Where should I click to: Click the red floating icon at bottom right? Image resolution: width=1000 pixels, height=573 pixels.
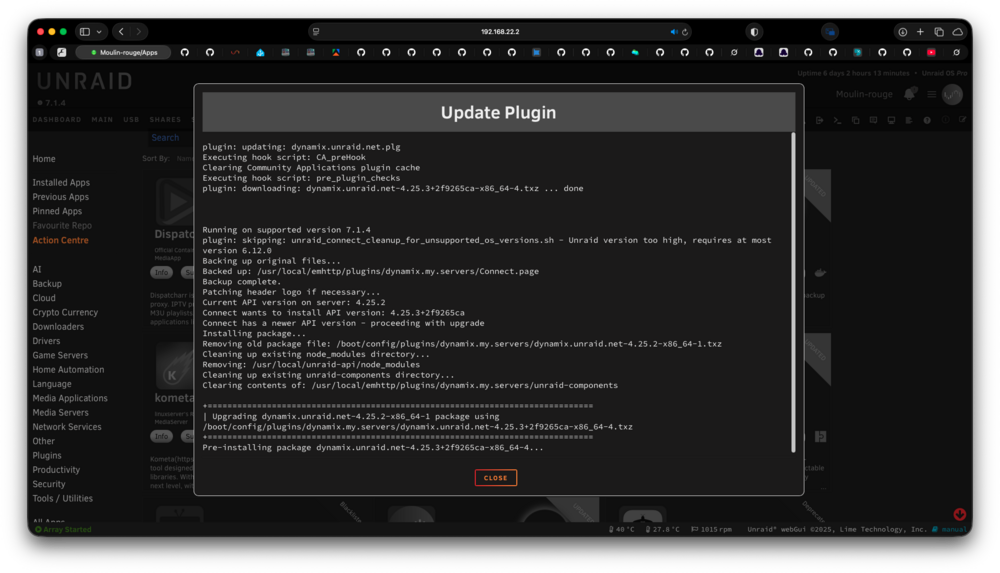point(959,514)
